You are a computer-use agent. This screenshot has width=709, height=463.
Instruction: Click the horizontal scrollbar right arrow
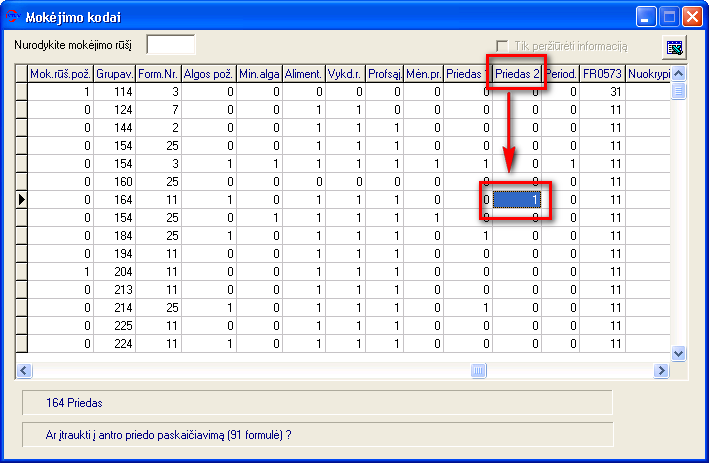661,371
